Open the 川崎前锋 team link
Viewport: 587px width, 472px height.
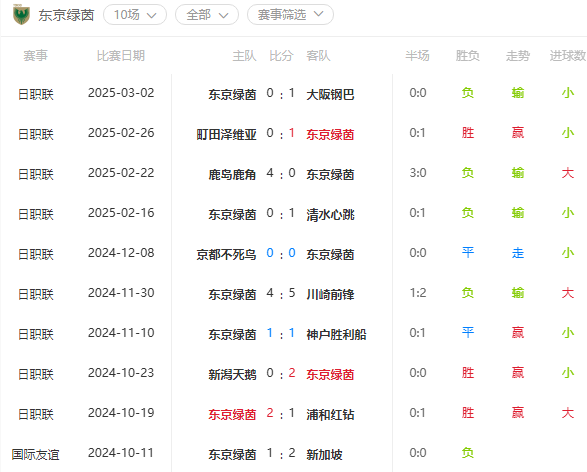click(330, 295)
